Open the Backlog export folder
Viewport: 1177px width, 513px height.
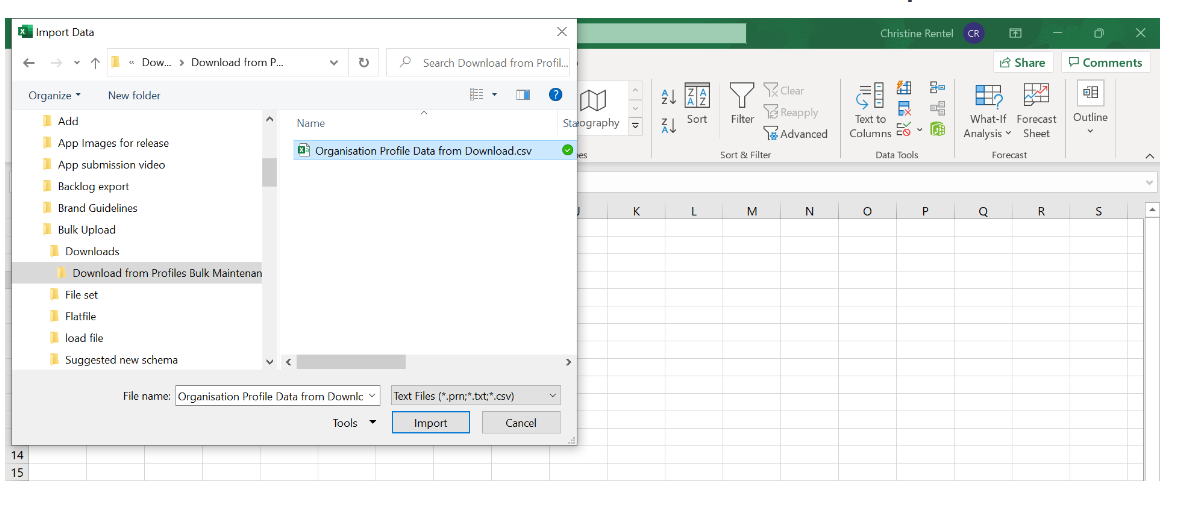[x=93, y=186]
